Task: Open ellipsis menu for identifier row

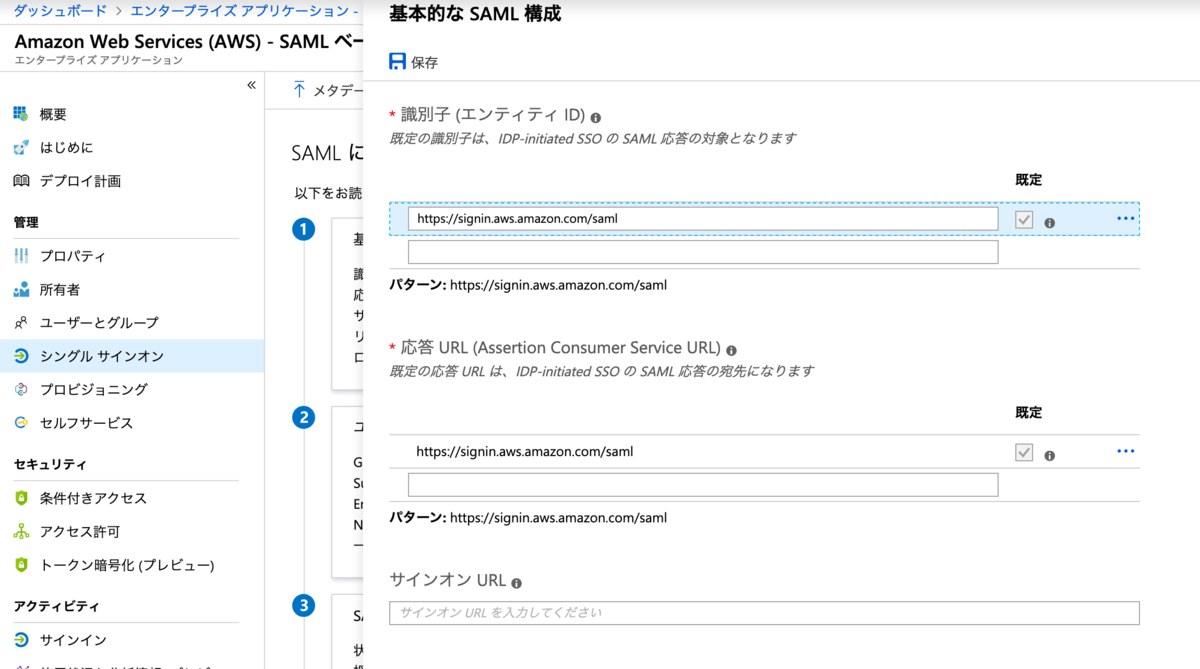Action: (1126, 218)
